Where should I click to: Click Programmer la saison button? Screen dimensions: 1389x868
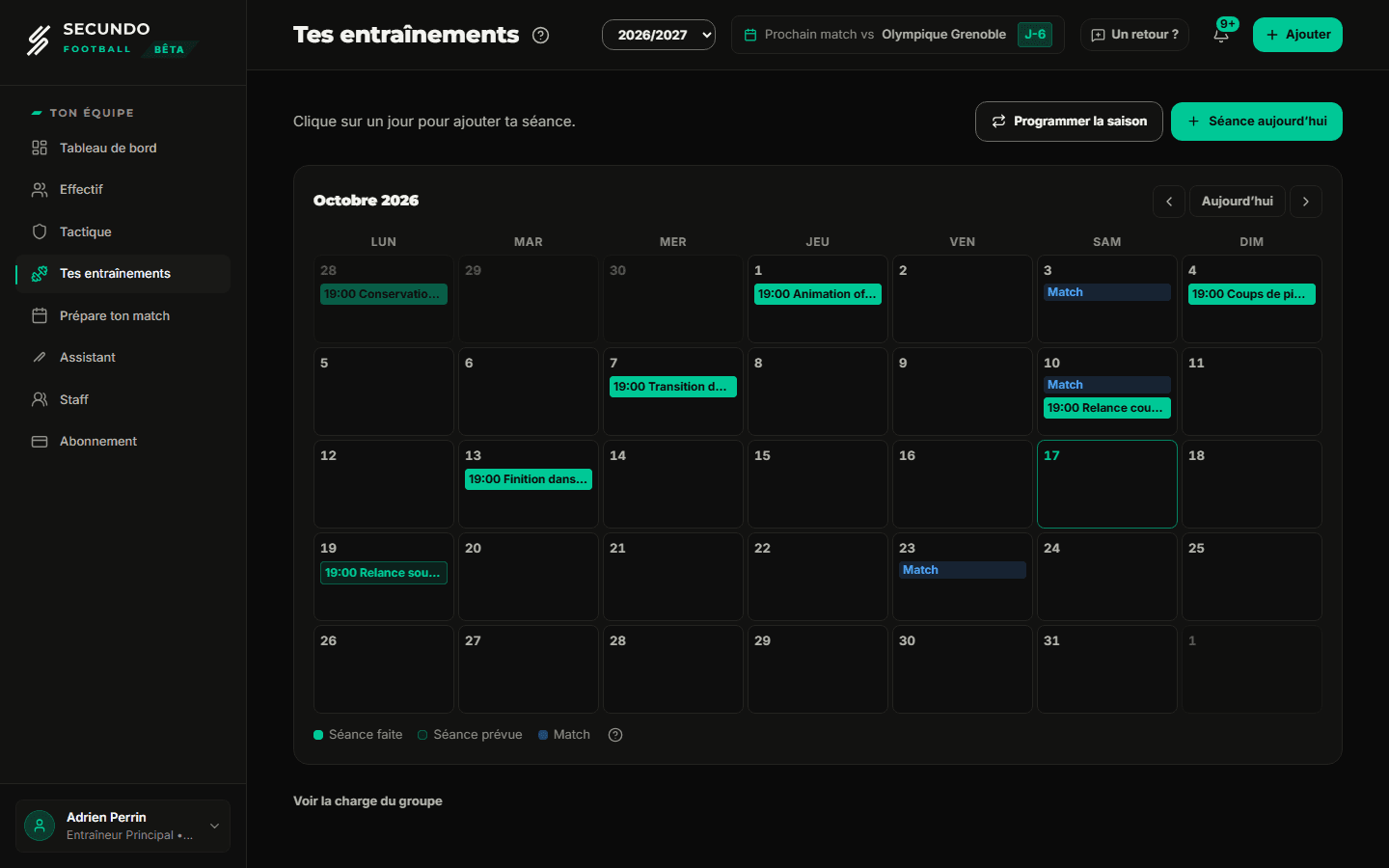coord(1069,122)
